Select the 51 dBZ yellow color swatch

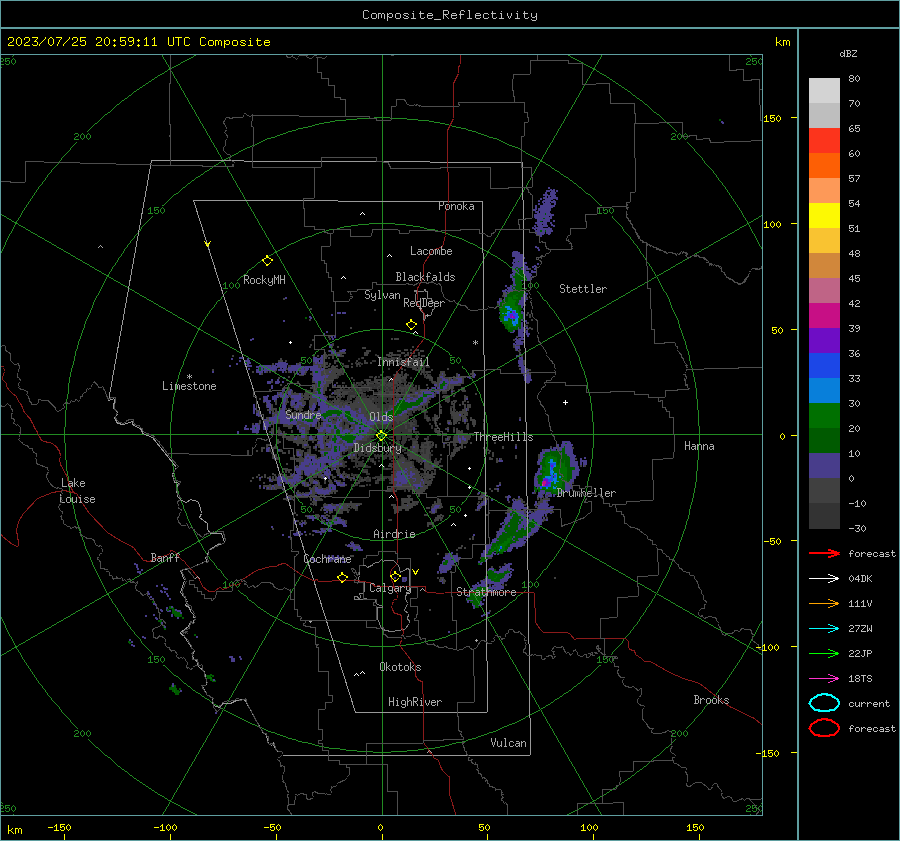coord(824,215)
